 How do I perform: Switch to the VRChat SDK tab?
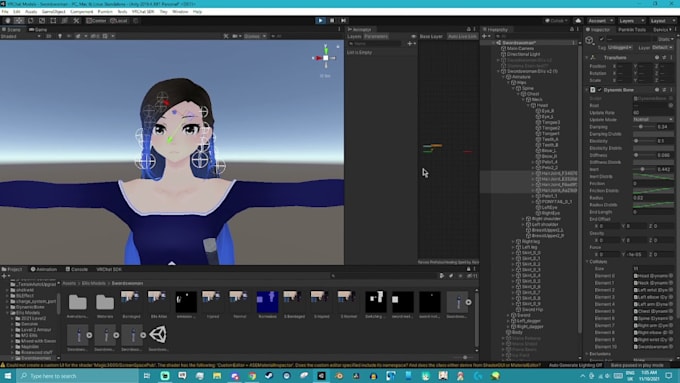click(108, 269)
